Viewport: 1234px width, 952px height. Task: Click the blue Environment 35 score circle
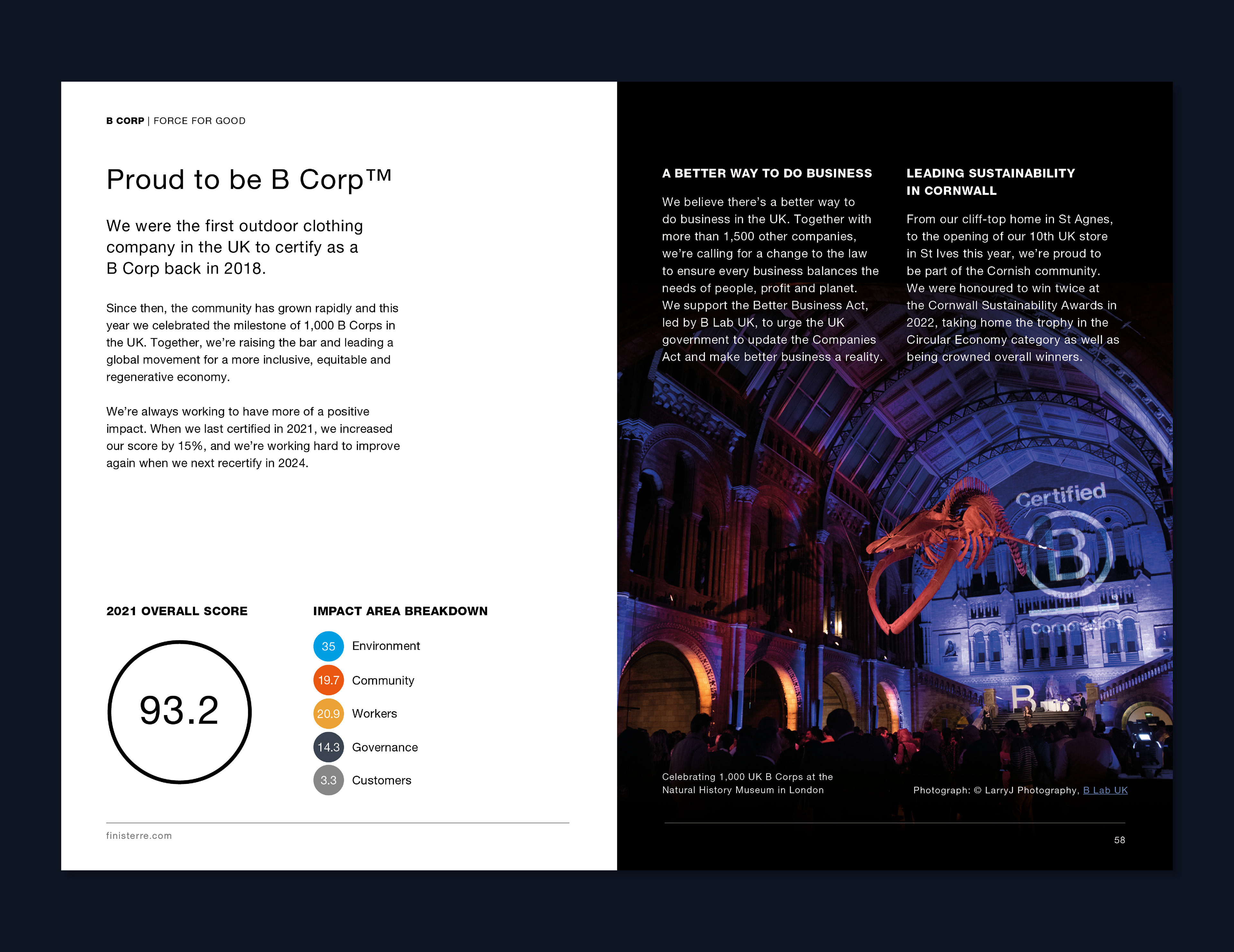328,646
